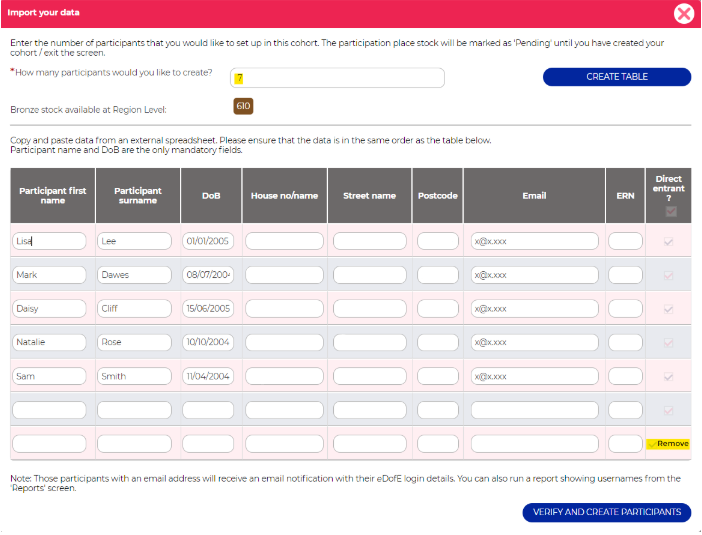
Task: Edit DoB field showing 11/04/2004
Action: pyautogui.click(x=208, y=376)
